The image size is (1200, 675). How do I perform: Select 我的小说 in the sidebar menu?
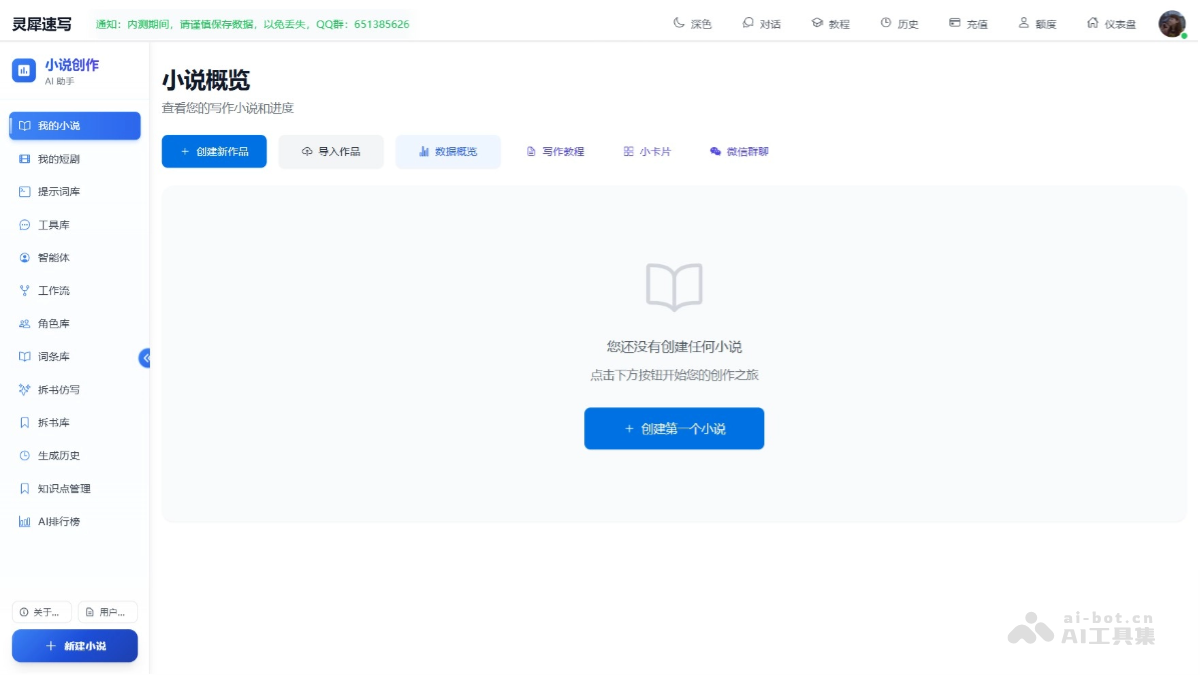(60, 125)
